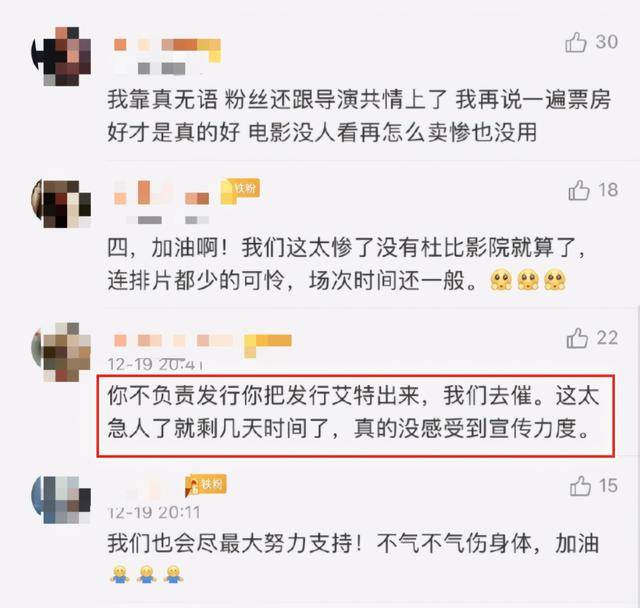The height and width of the screenshot is (608, 640).
Task: Open avatar beside the 12-19 20:11 comment
Action: pos(61,499)
